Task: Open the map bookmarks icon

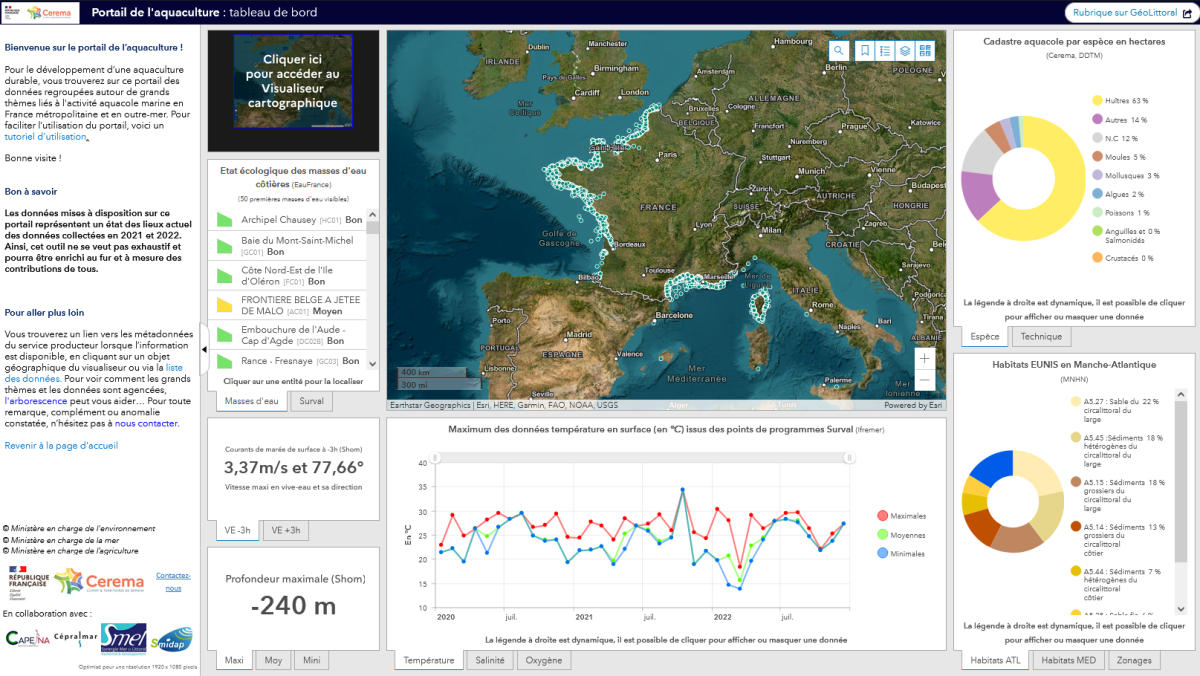Action: coord(861,51)
